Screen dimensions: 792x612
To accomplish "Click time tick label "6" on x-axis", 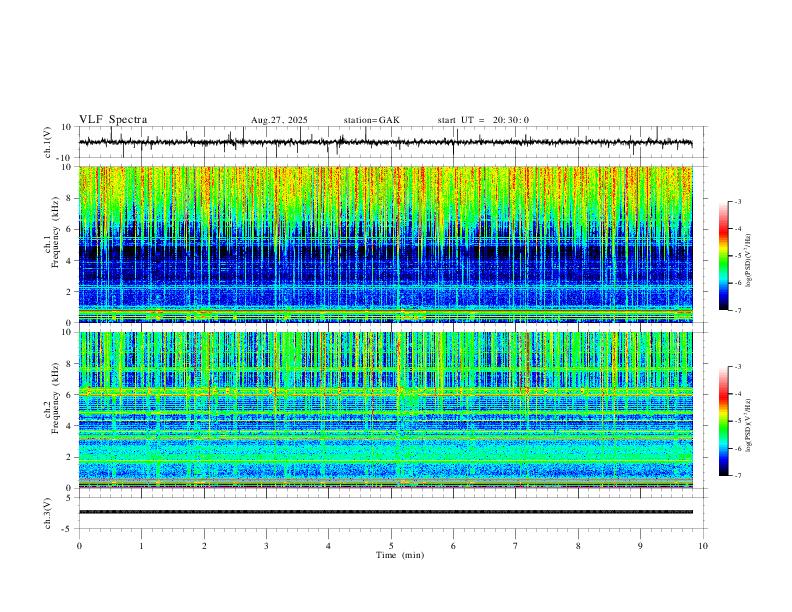I will tap(453, 546).
